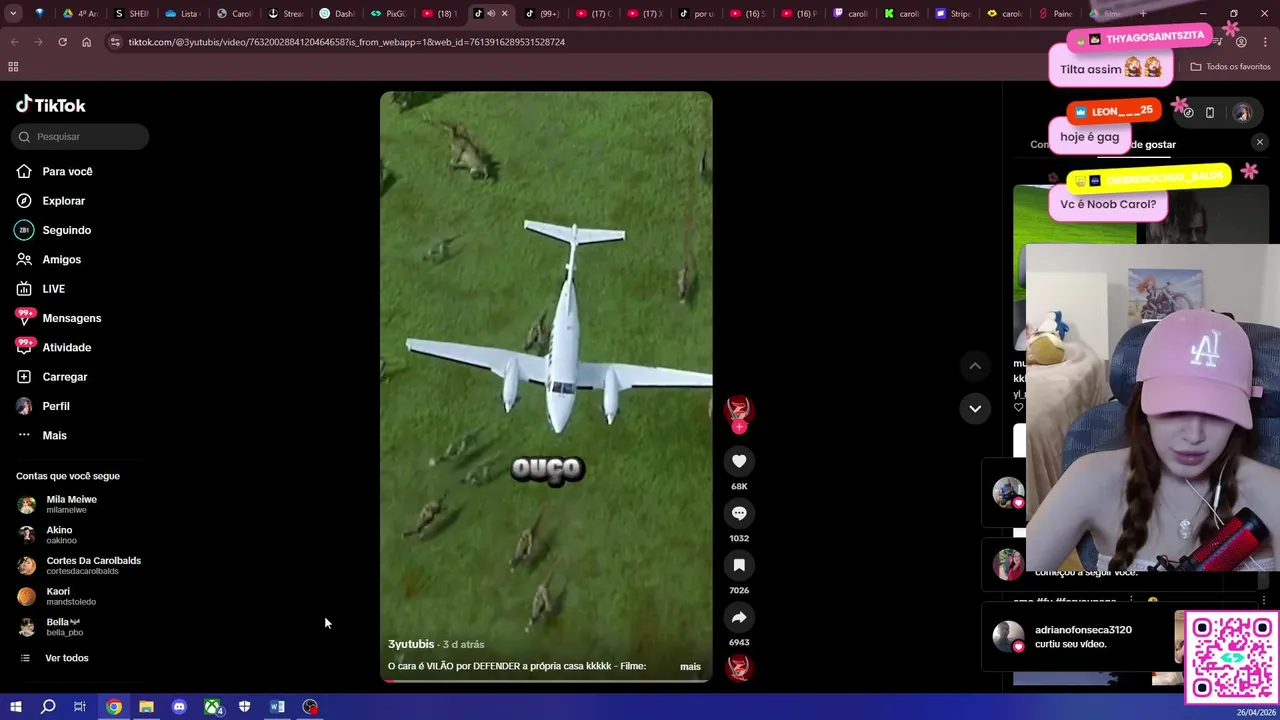Open Xbox app from the taskbar
Image resolution: width=1280 pixels, height=720 pixels.
pyautogui.click(x=212, y=707)
